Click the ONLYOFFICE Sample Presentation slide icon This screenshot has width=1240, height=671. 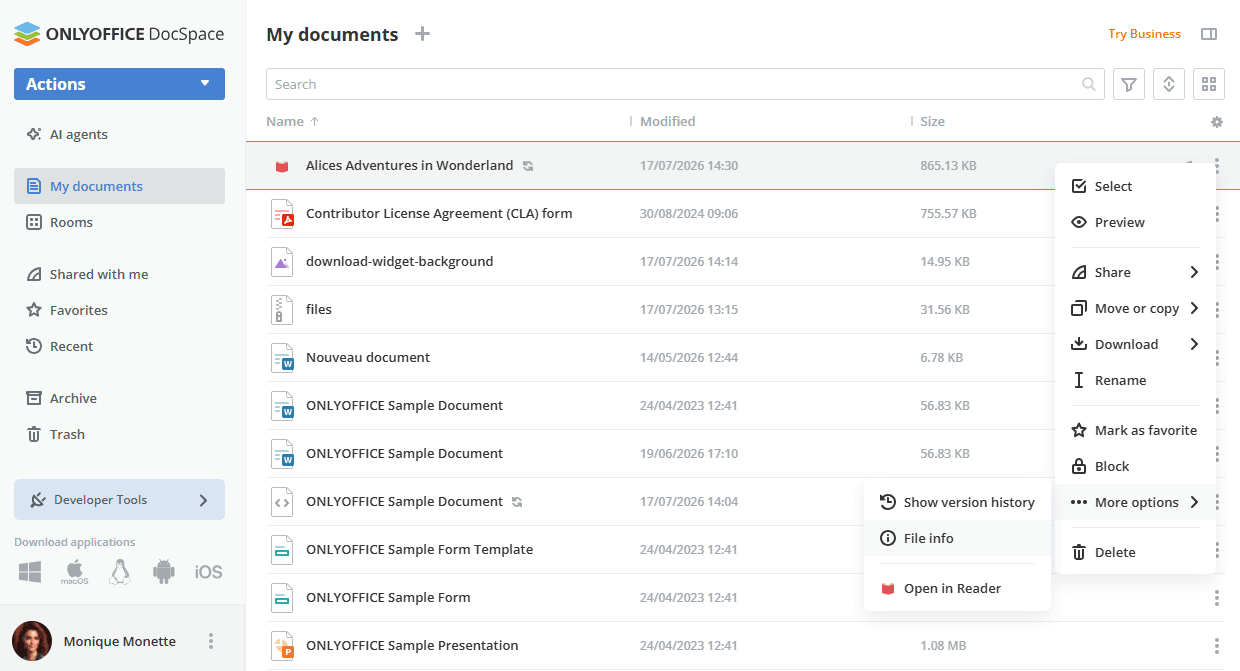(x=283, y=646)
